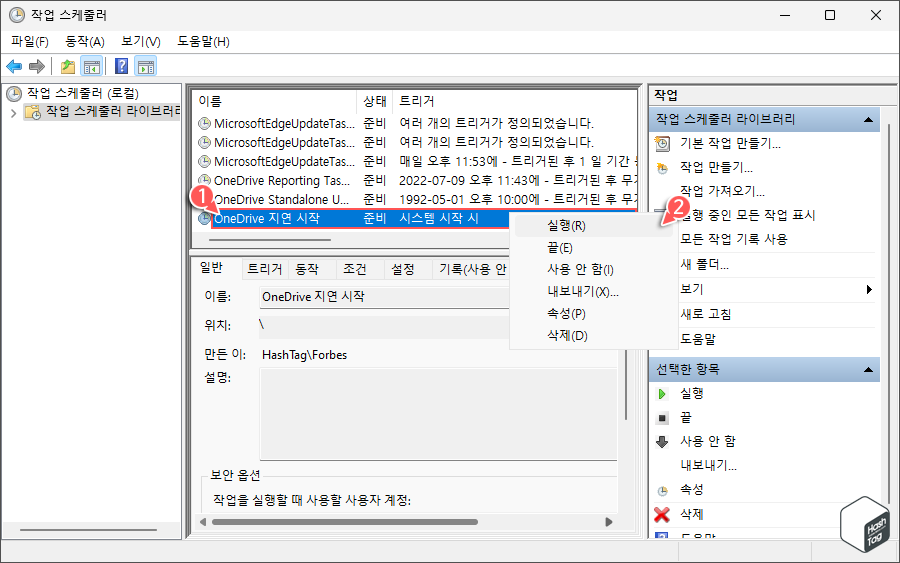This screenshot has height=563, width=900.
Task: Click the Task Scheduler app icon in the title bar
Action: point(17,15)
